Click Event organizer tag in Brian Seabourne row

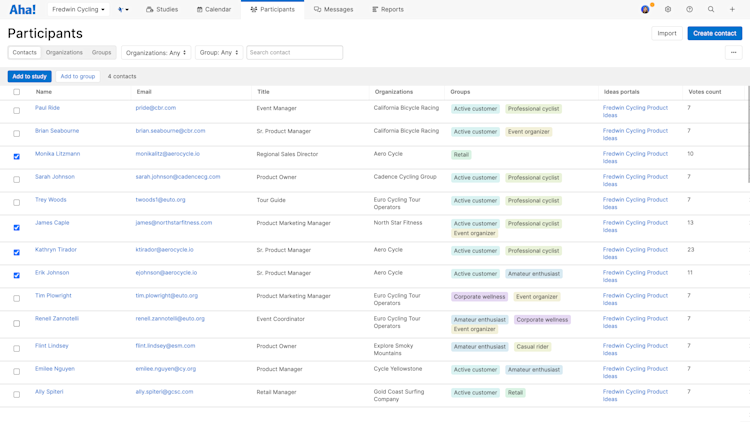coord(529,132)
